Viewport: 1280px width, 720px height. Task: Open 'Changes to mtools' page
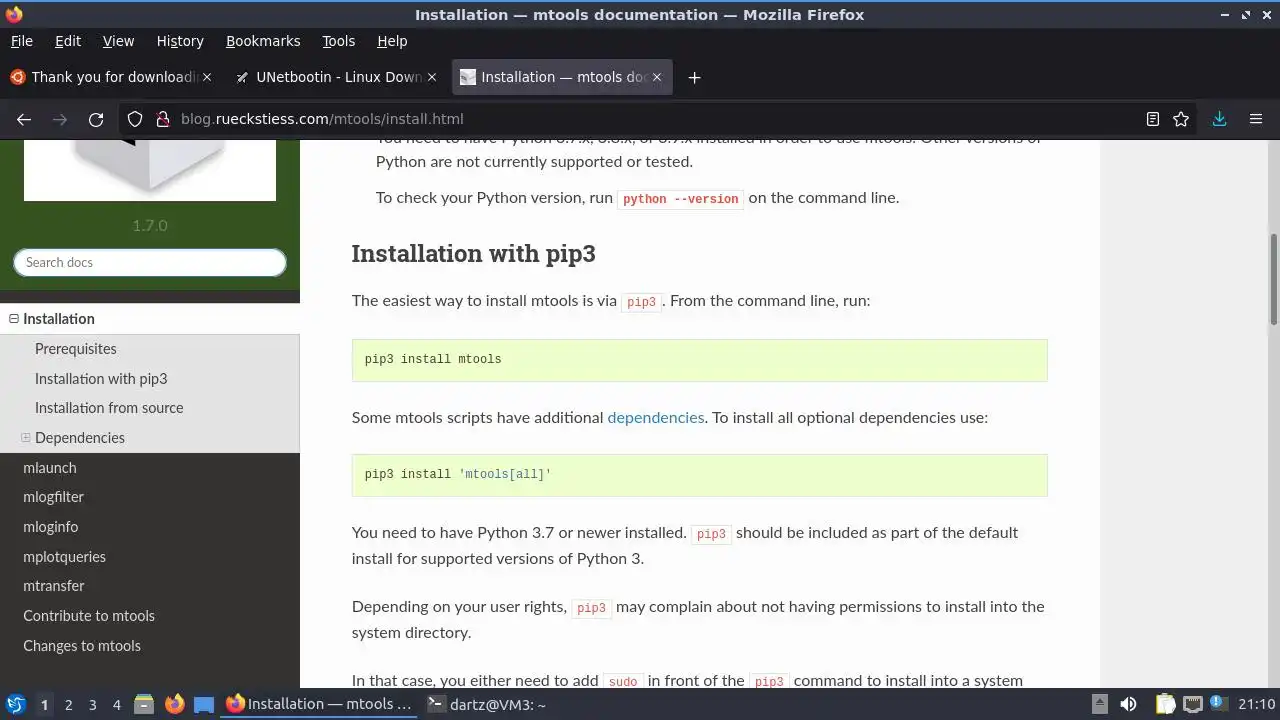coord(82,646)
